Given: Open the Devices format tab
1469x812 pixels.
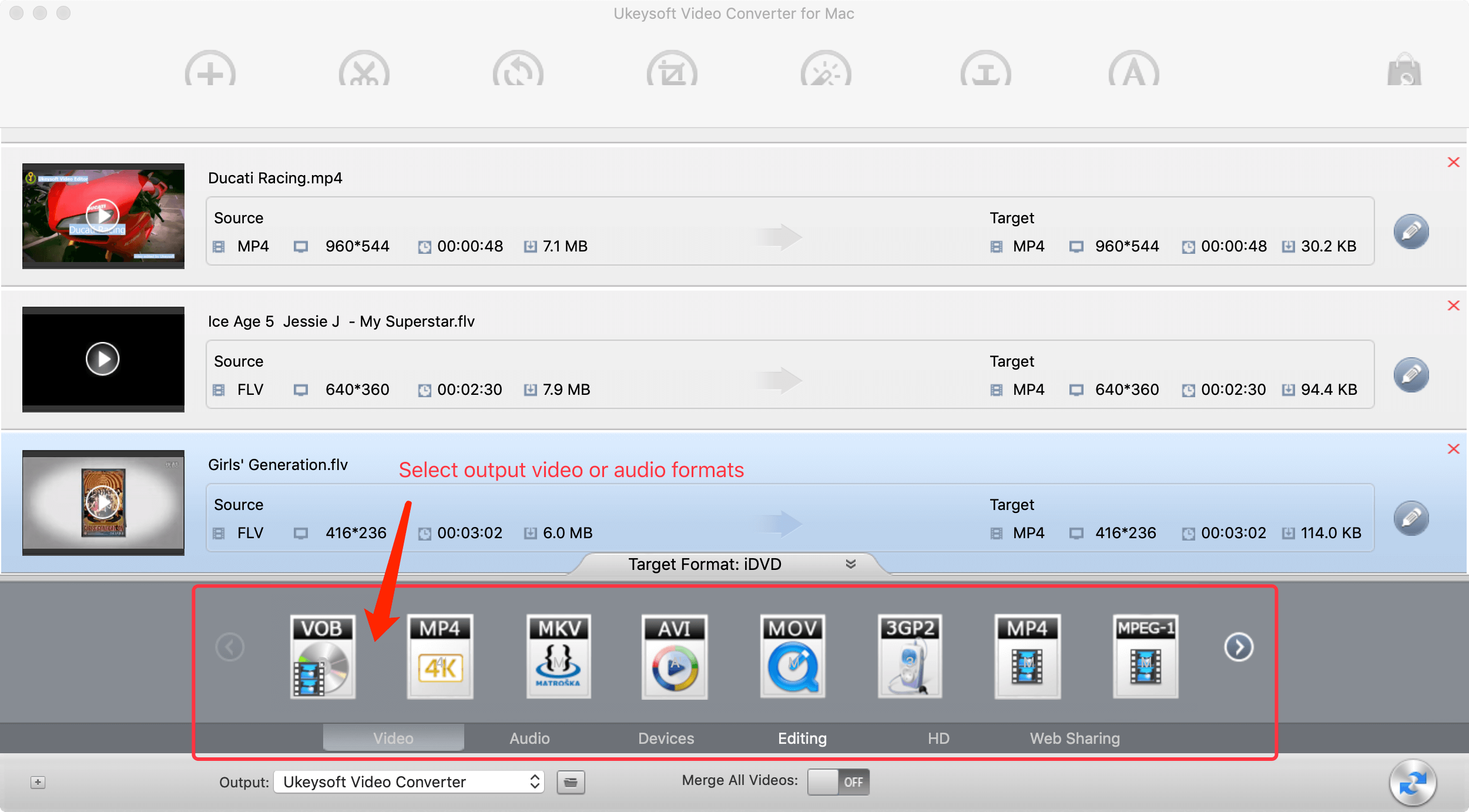Looking at the screenshot, I should point(666,739).
